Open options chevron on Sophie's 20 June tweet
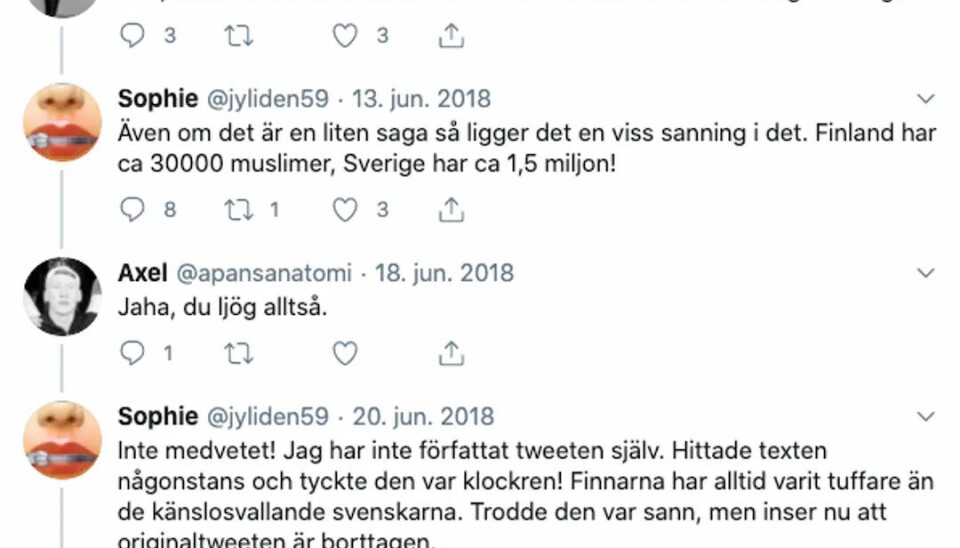 pos(926,417)
